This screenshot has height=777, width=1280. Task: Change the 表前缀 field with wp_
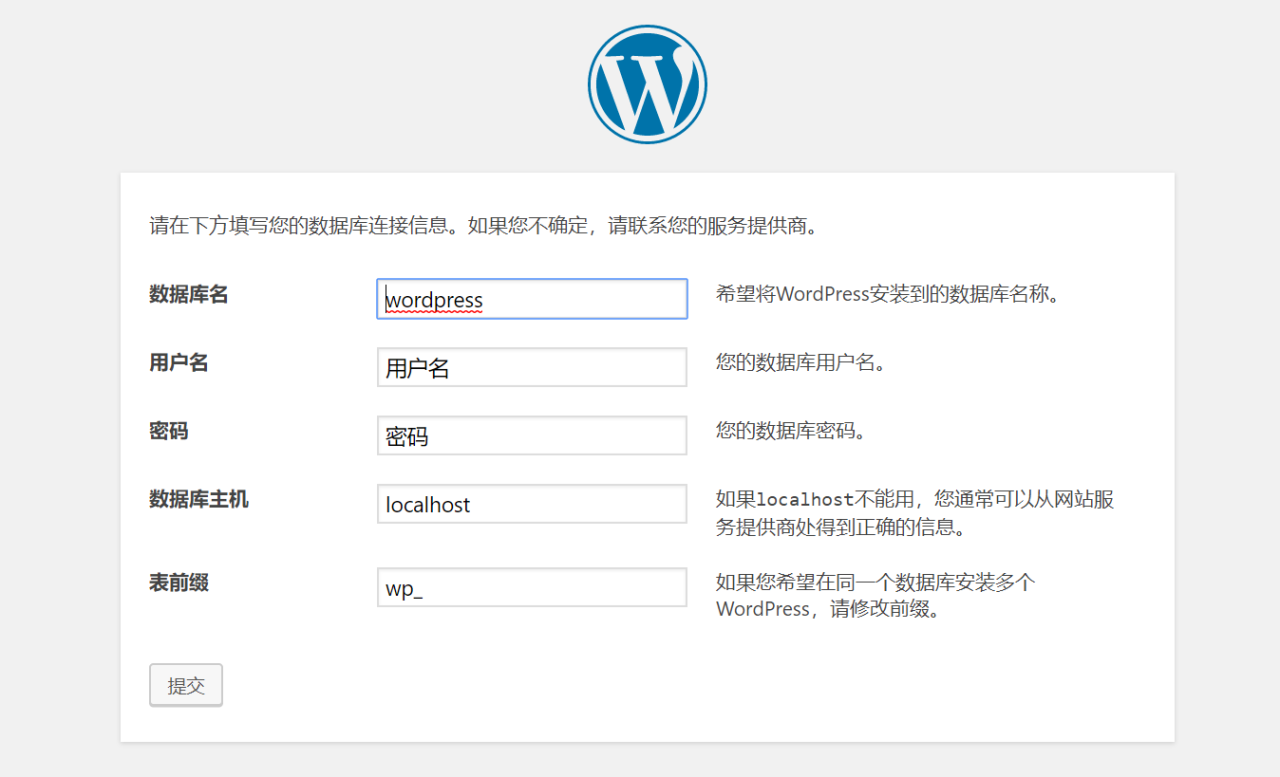[532, 588]
